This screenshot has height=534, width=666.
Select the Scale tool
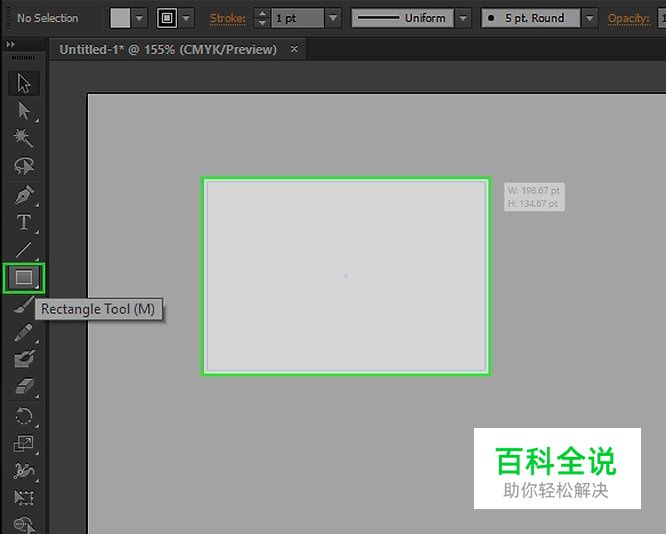coord(24,443)
